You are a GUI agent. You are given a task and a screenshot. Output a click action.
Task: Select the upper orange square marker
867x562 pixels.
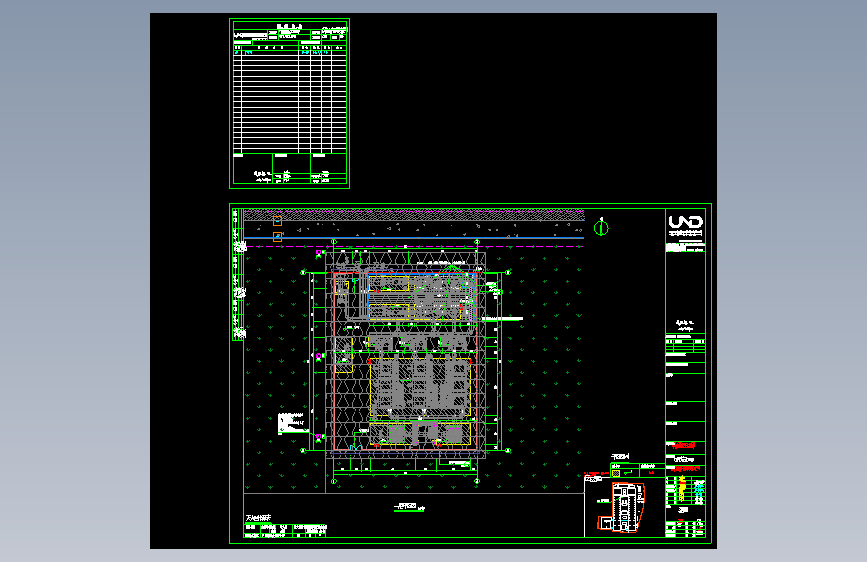coord(278,221)
